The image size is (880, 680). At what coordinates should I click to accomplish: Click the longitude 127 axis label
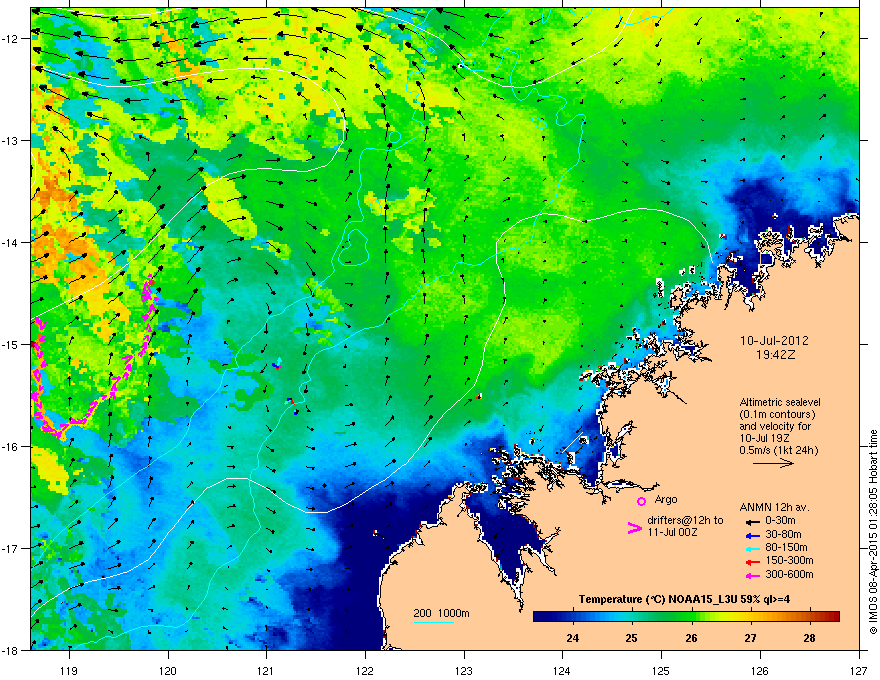(x=859, y=670)
